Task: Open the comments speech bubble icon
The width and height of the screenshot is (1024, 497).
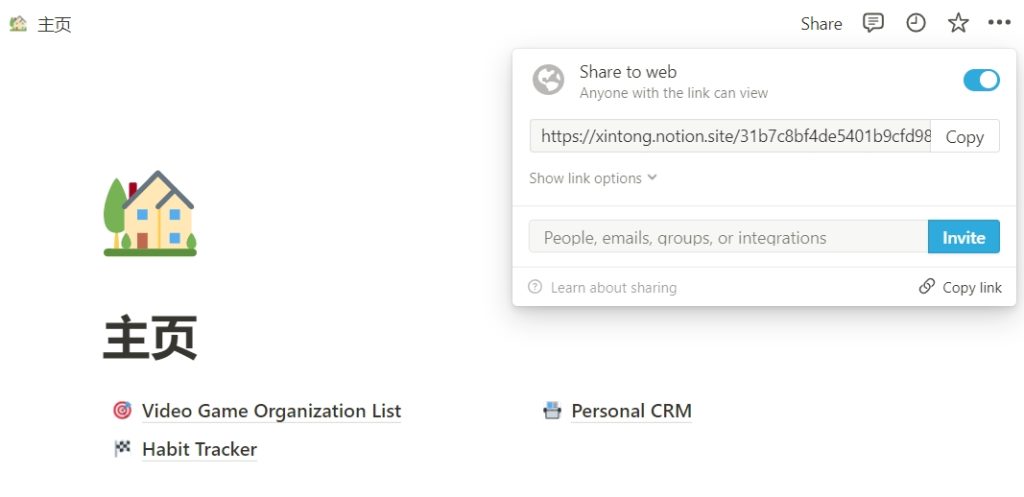Action: [x=873, y=24]
